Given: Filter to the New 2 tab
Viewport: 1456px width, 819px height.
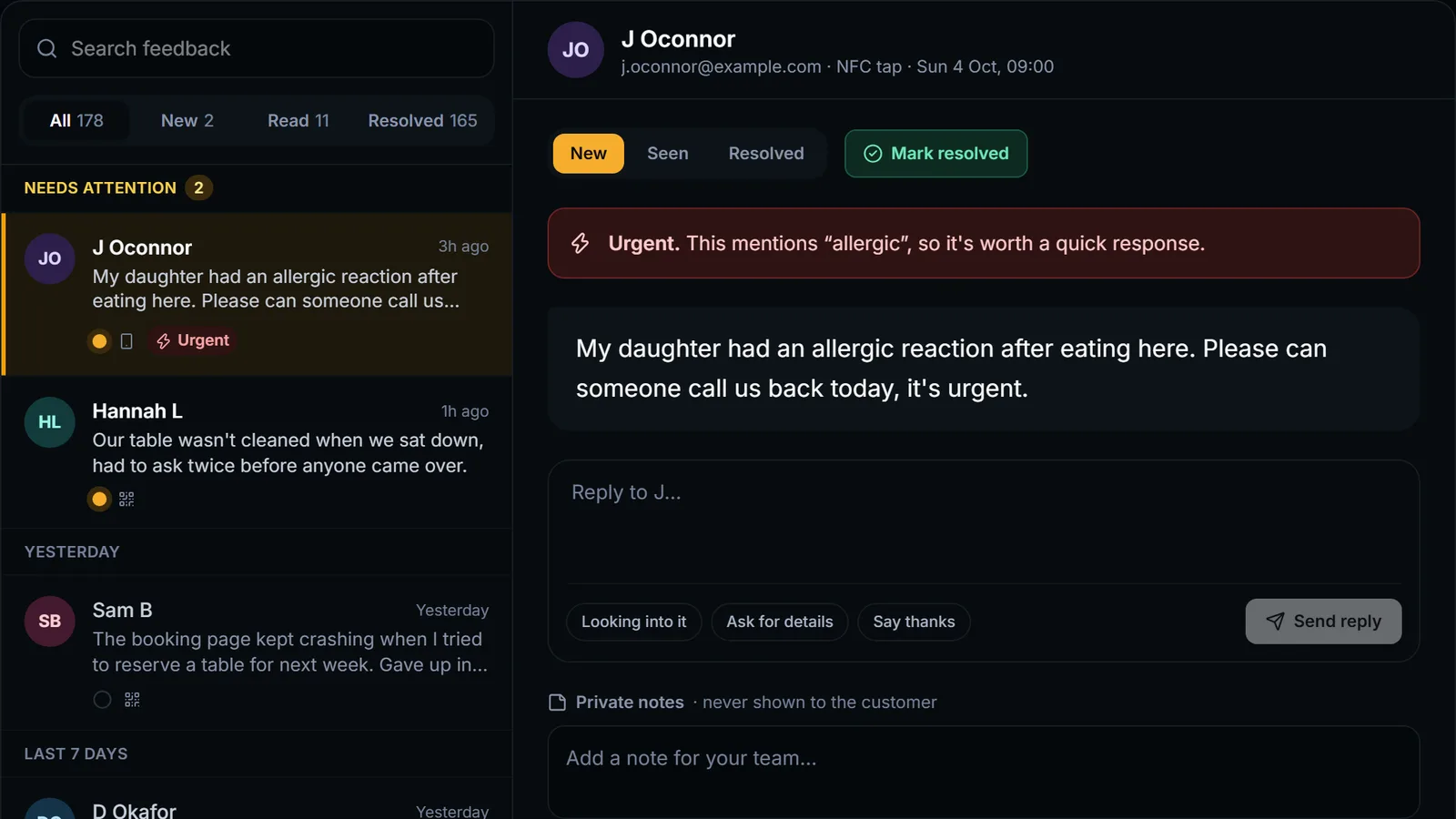Looking at the screenshot, I should click(187, 121).
